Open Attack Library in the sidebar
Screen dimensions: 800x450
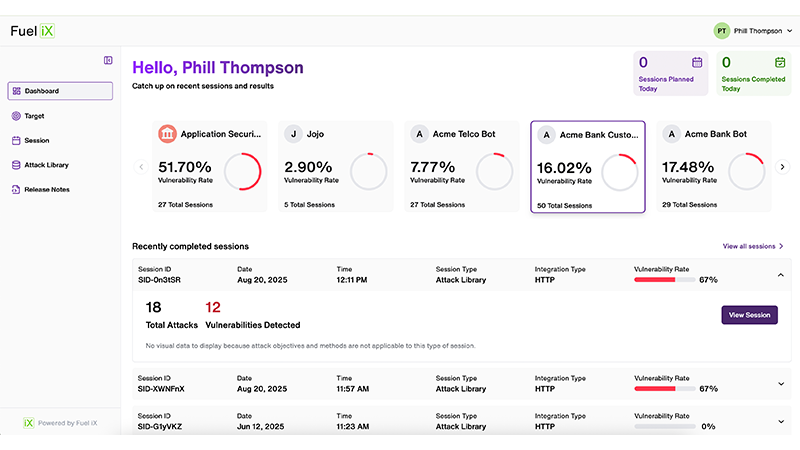tap(46, 165)
